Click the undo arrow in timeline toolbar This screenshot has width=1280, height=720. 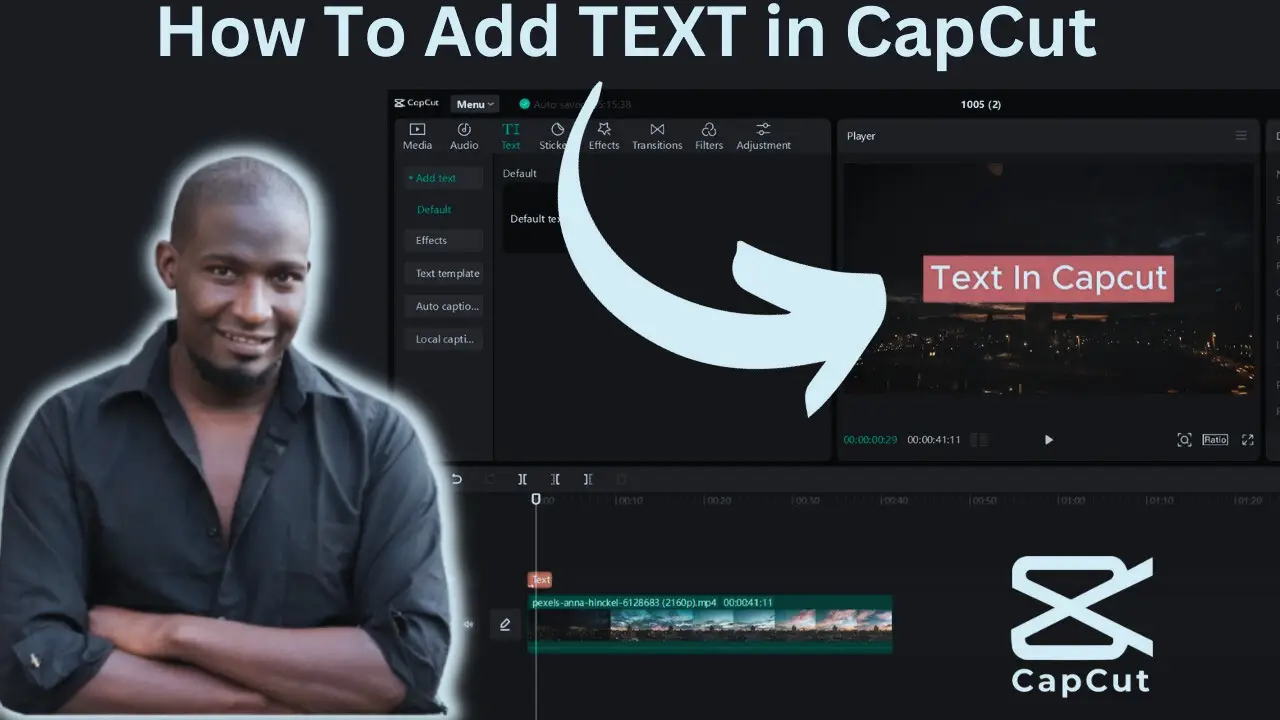[x=457, y=480]
